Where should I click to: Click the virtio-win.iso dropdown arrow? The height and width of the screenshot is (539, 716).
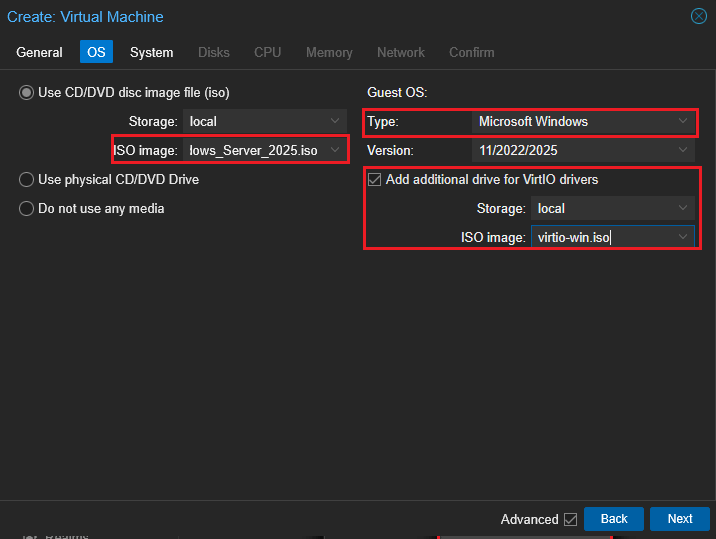coord(683,237)
